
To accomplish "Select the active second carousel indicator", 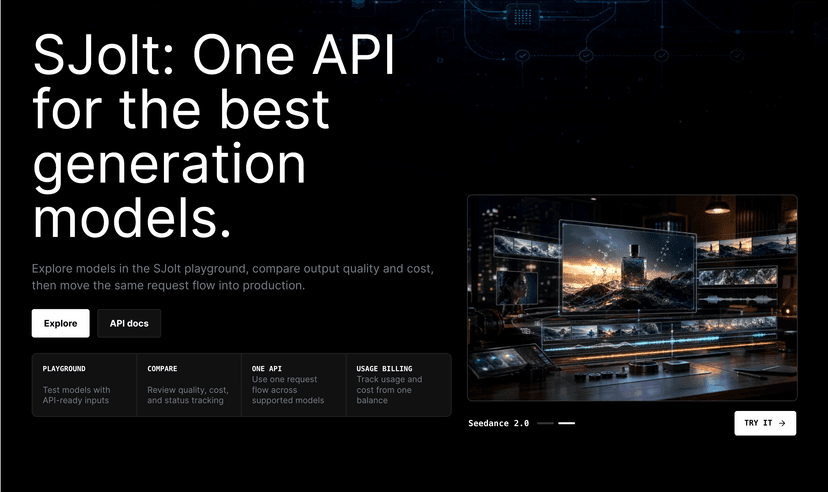I will coord(567,423).
